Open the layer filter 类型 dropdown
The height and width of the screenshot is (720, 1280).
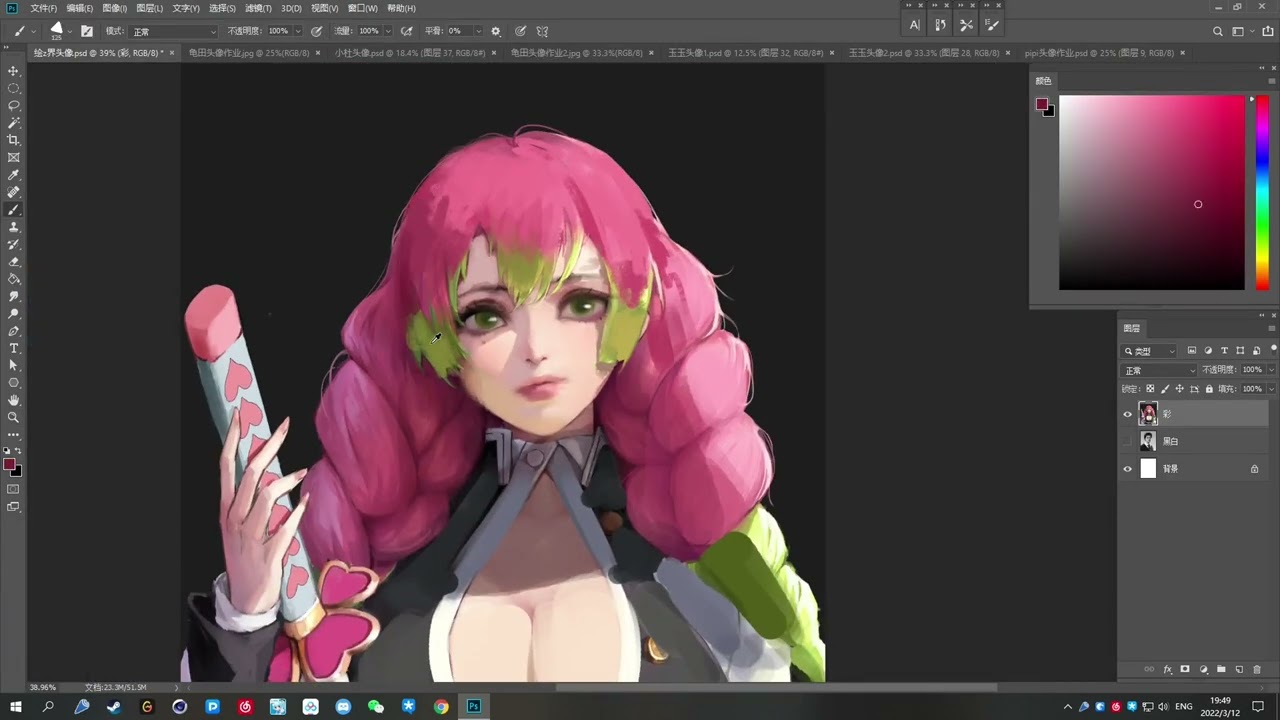(1150, 351)
